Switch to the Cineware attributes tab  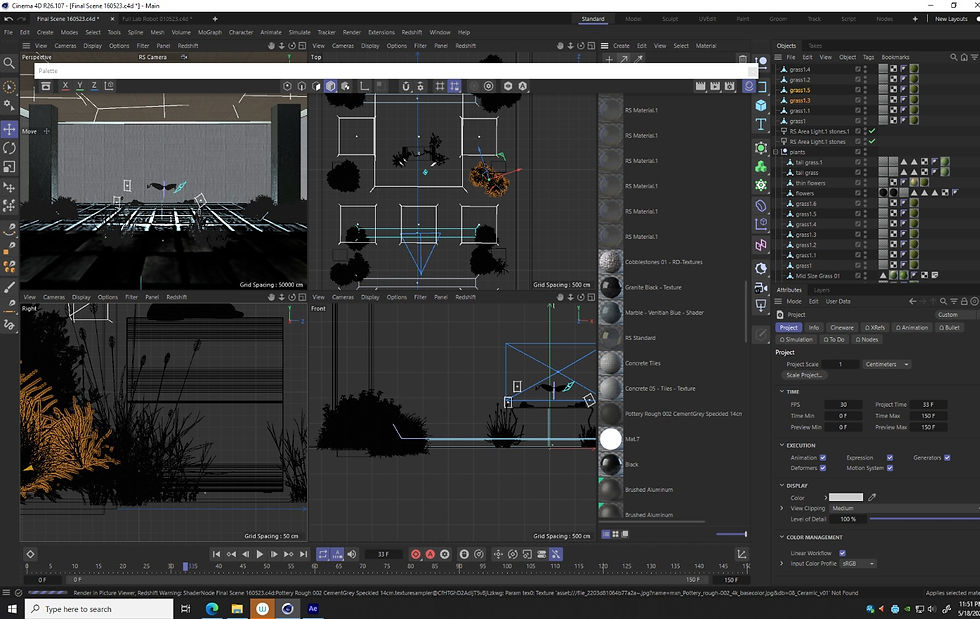(842, 328)
